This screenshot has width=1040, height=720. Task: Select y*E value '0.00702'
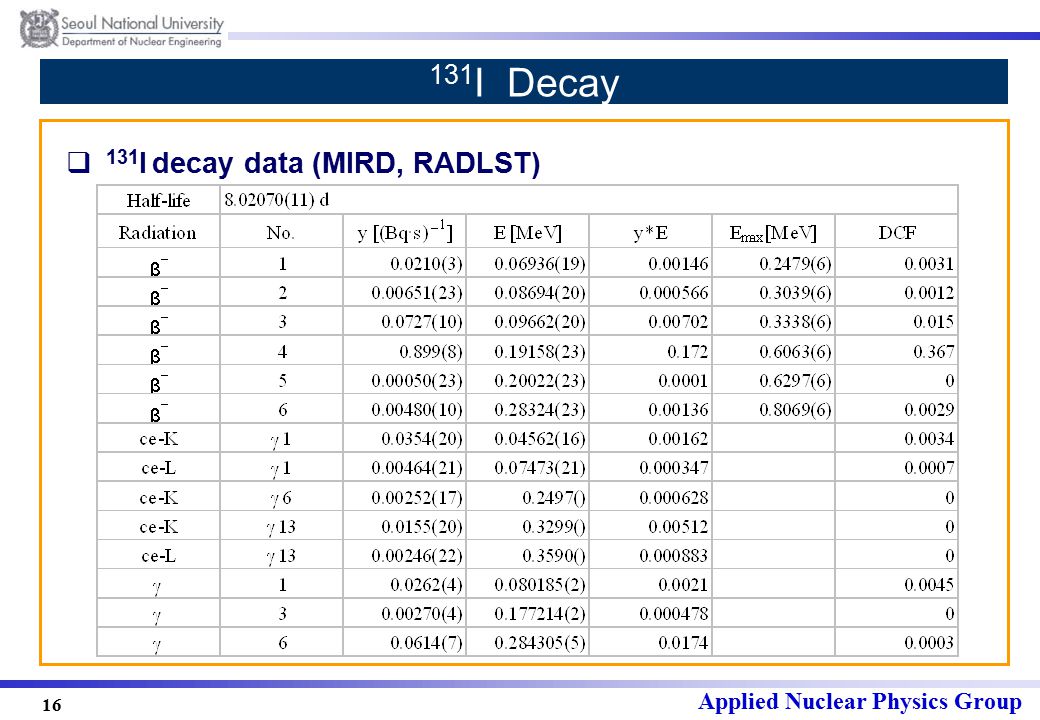point(679,322)
